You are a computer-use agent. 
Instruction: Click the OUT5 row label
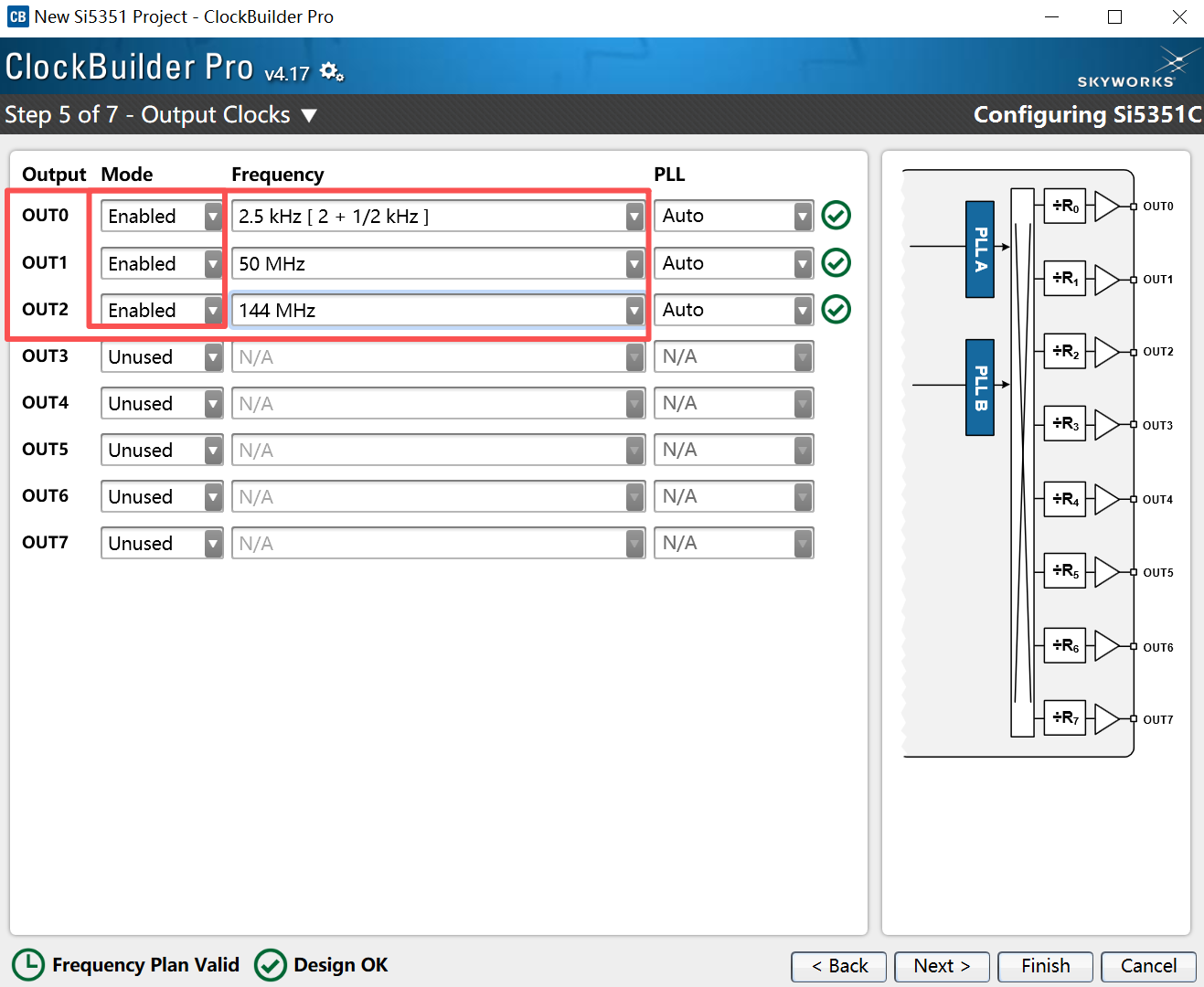click(45, 450)
